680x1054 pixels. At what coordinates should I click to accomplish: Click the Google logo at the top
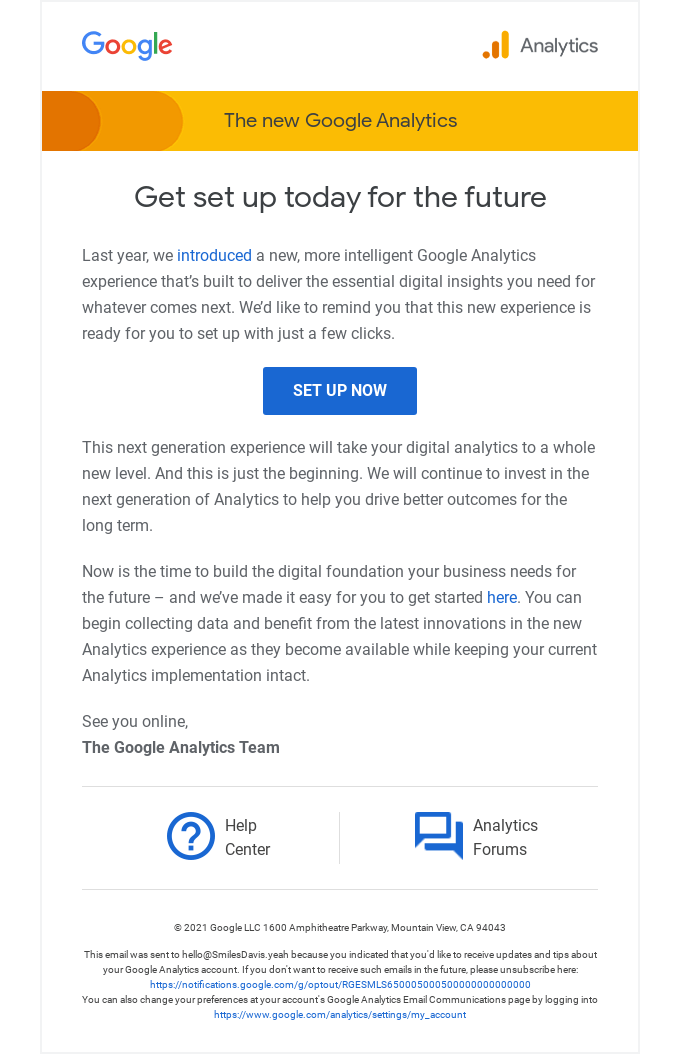[127, 45]
